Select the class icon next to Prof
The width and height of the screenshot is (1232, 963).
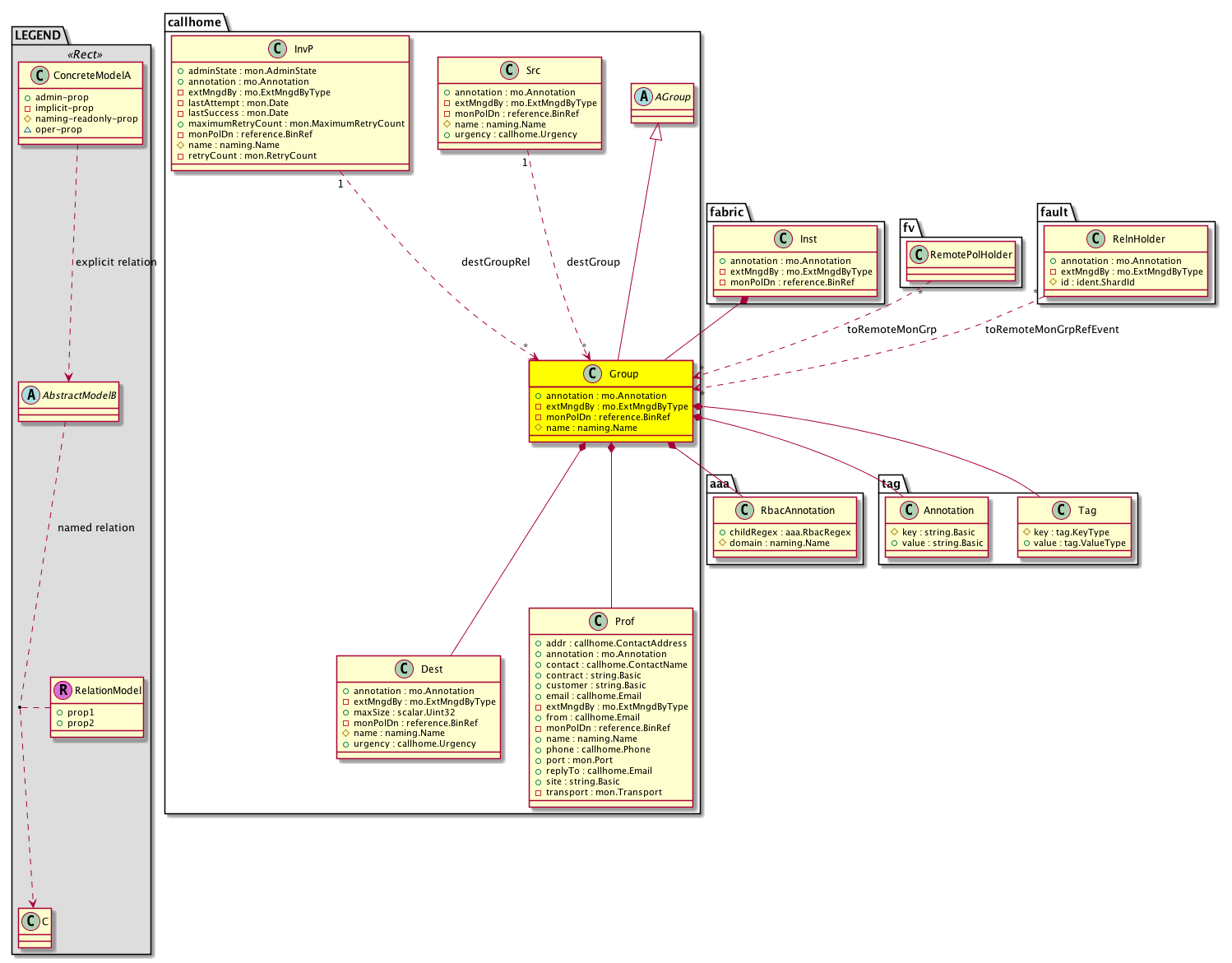pos(597,621)
